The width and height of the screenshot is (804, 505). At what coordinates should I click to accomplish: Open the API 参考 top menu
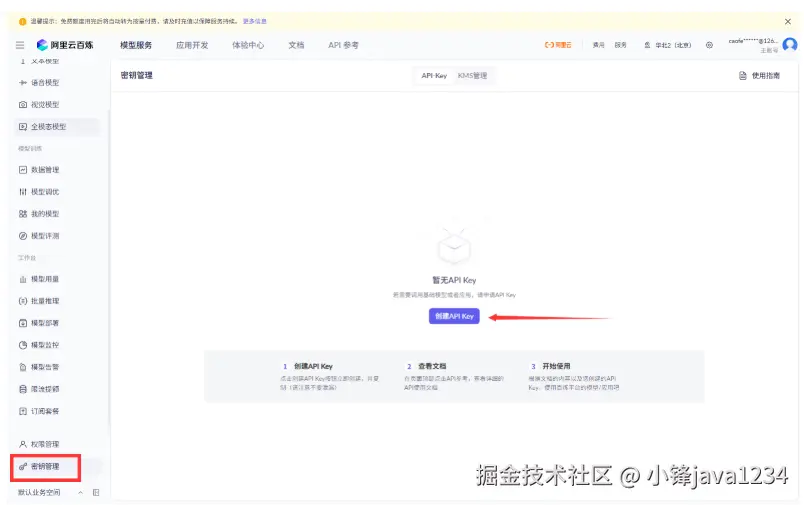click(344, 45)
